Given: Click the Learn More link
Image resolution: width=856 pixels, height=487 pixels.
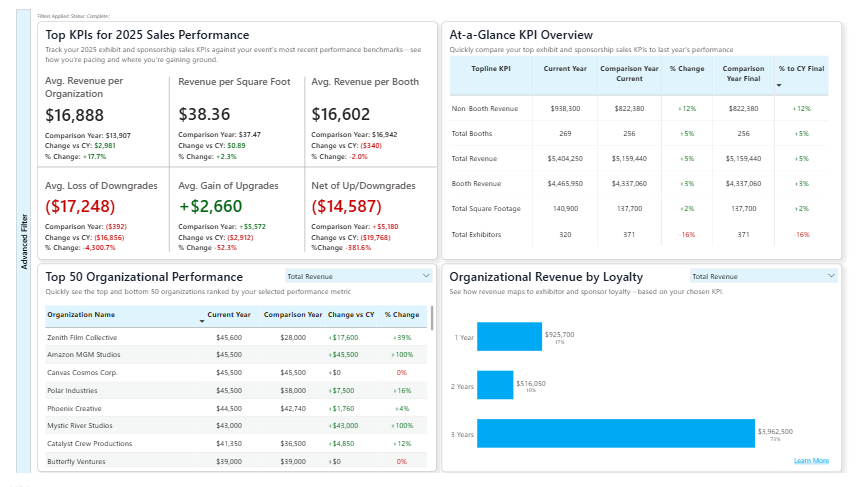Looking at the screenshot, I should point(810,460).
